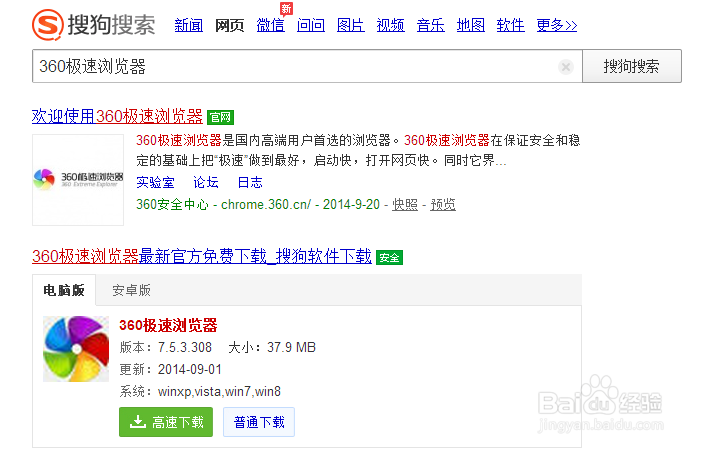This screenshot has width=702, height=450.
Task: Open the 预览 preview link
Action: [x=443, y=205]
